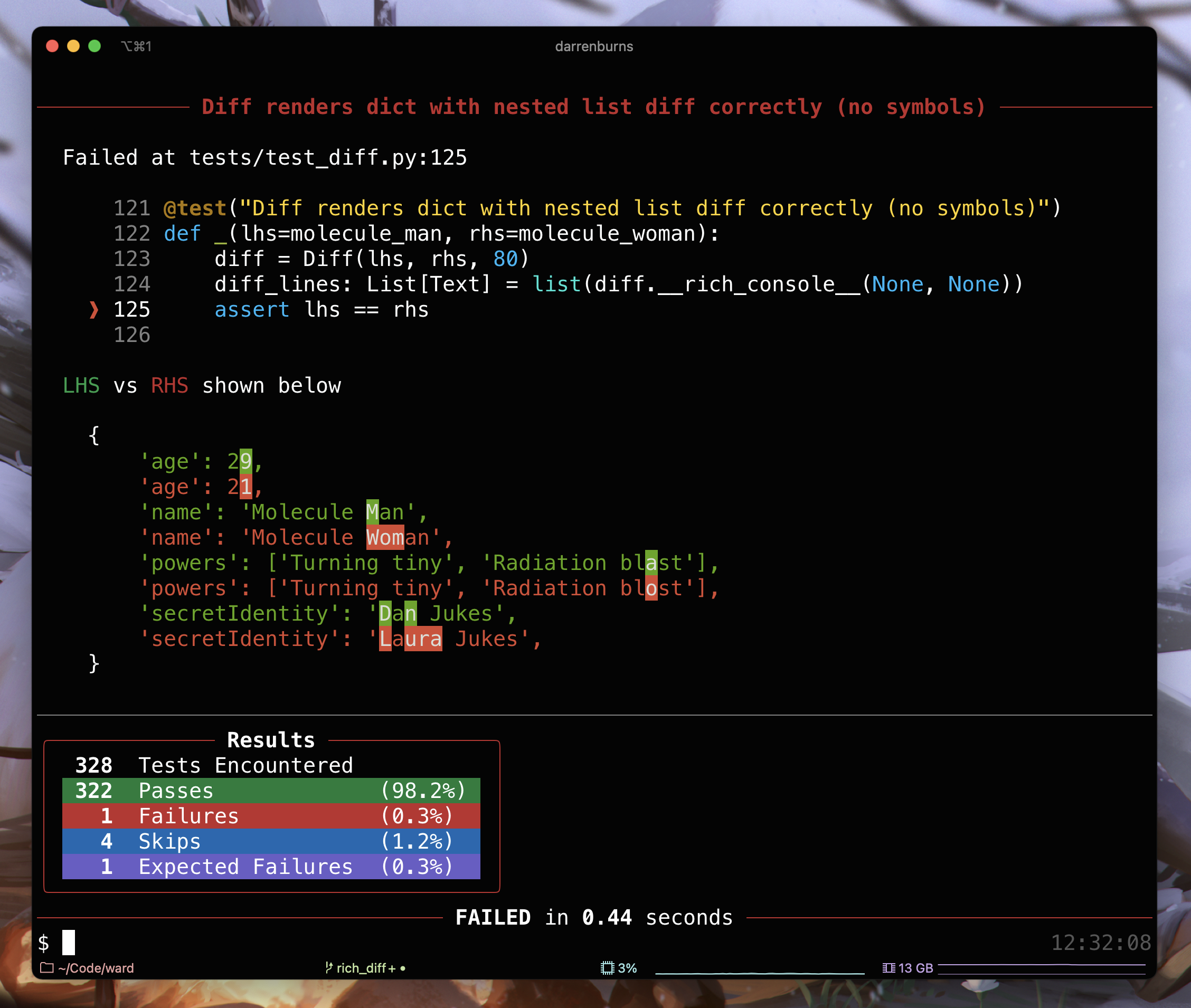
Task: Expand the Results summary box
Action: pos(271,739)
